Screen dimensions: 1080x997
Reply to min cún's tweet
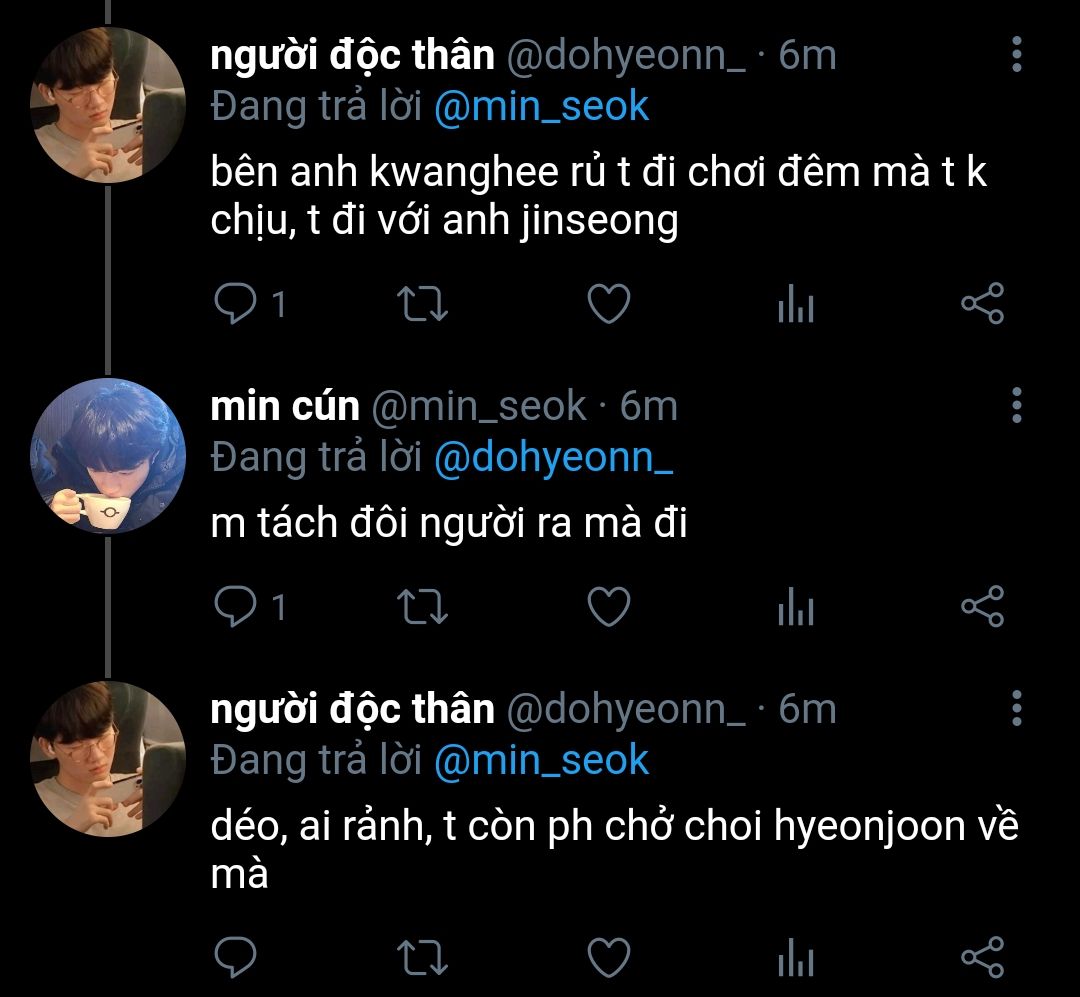[236, 607]
